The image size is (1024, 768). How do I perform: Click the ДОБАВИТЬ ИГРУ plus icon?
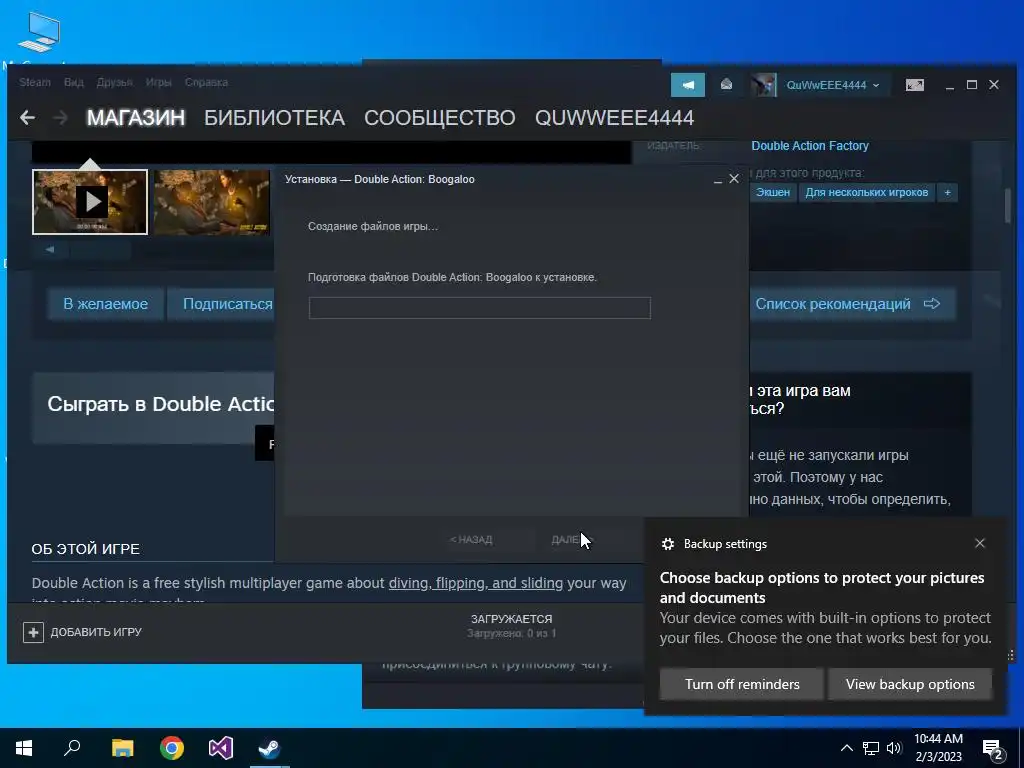point(33,632)
